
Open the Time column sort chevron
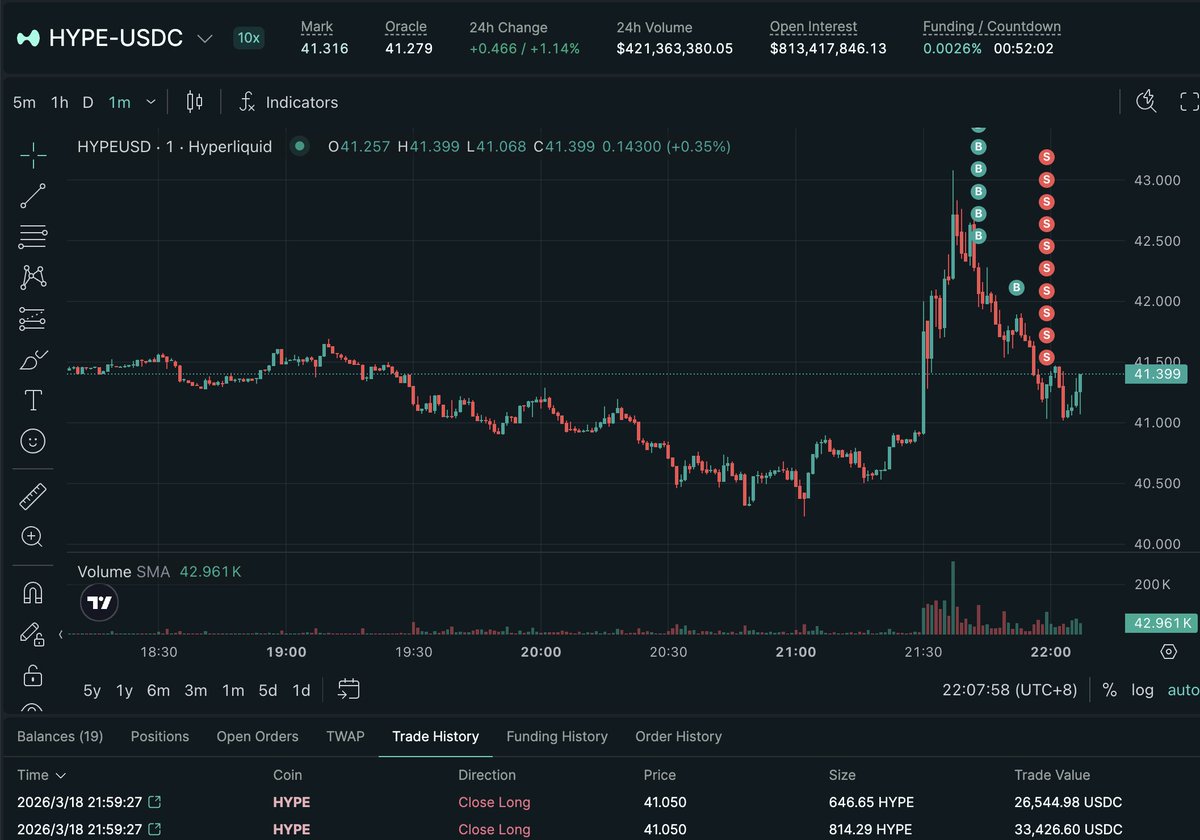[x=61, y=775]
